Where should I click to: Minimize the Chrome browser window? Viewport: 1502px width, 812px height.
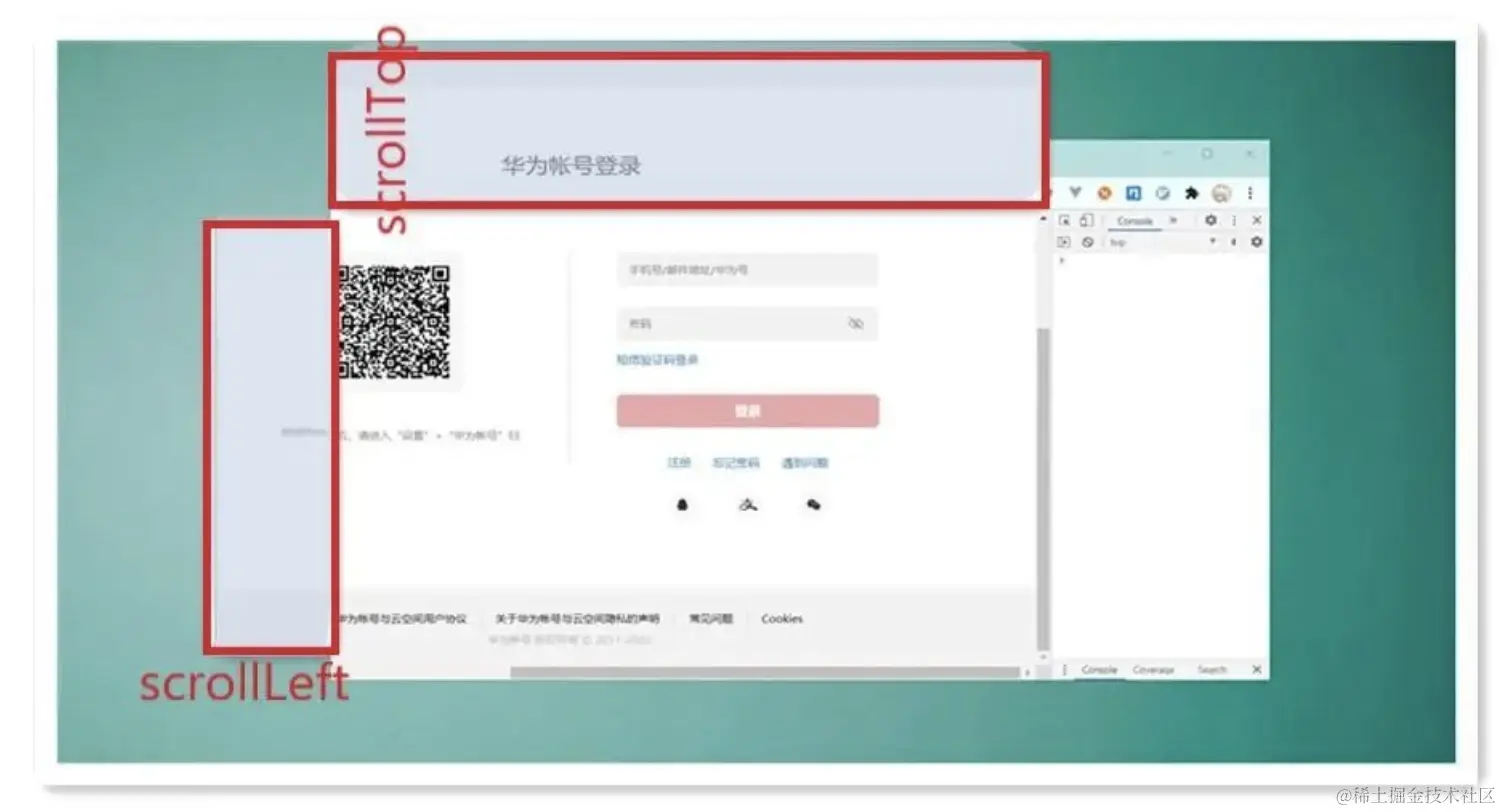point(1166,154)
